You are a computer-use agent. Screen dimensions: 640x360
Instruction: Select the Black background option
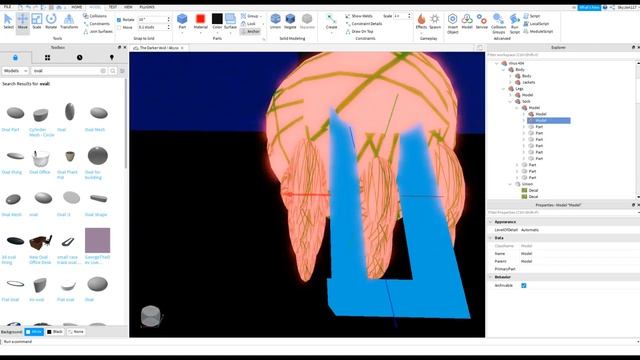coord(55,332)
